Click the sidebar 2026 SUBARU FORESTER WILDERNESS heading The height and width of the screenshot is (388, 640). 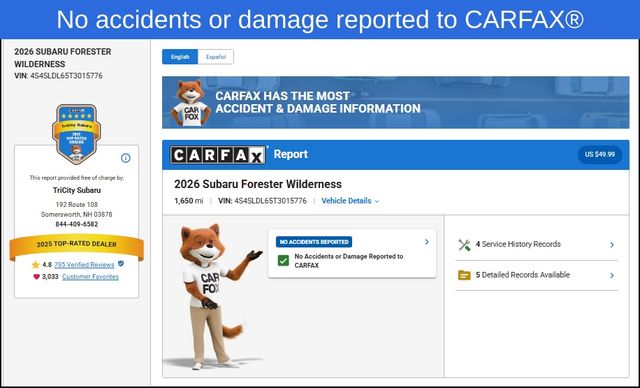pyautogui.click(x=62, y=58)
